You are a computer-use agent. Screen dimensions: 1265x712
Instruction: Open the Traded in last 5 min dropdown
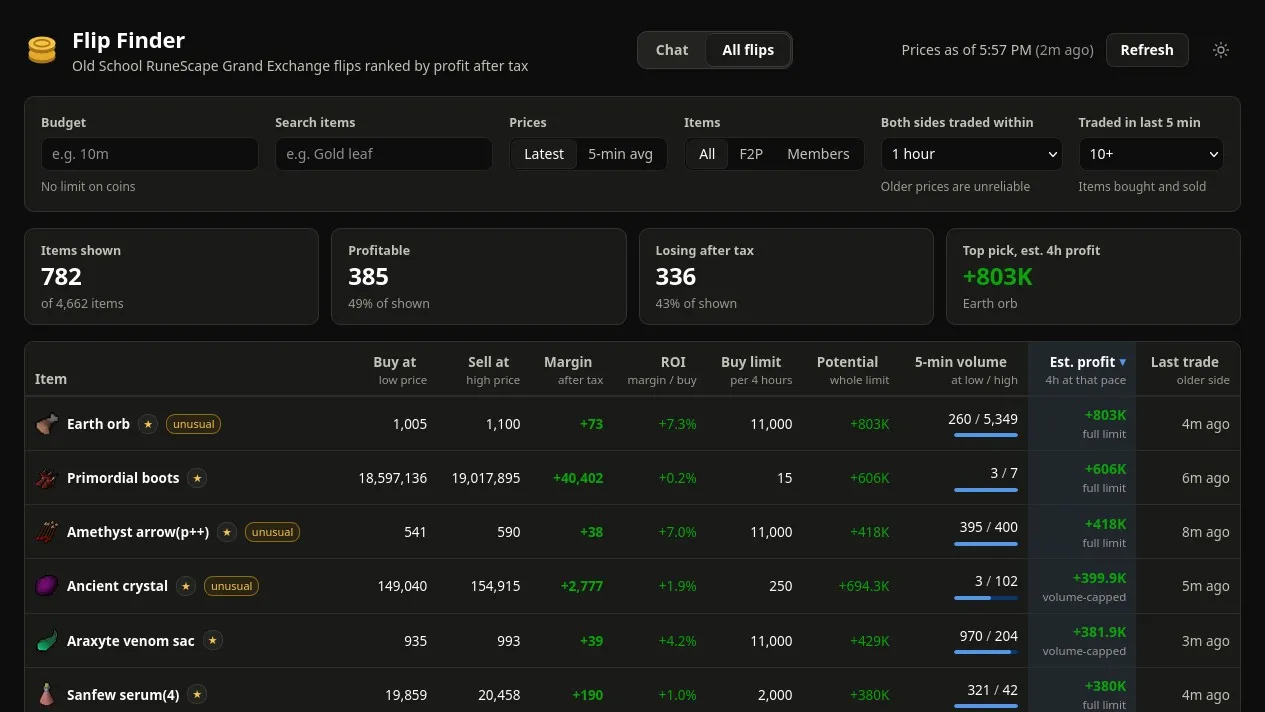(x=1151, y=154)
